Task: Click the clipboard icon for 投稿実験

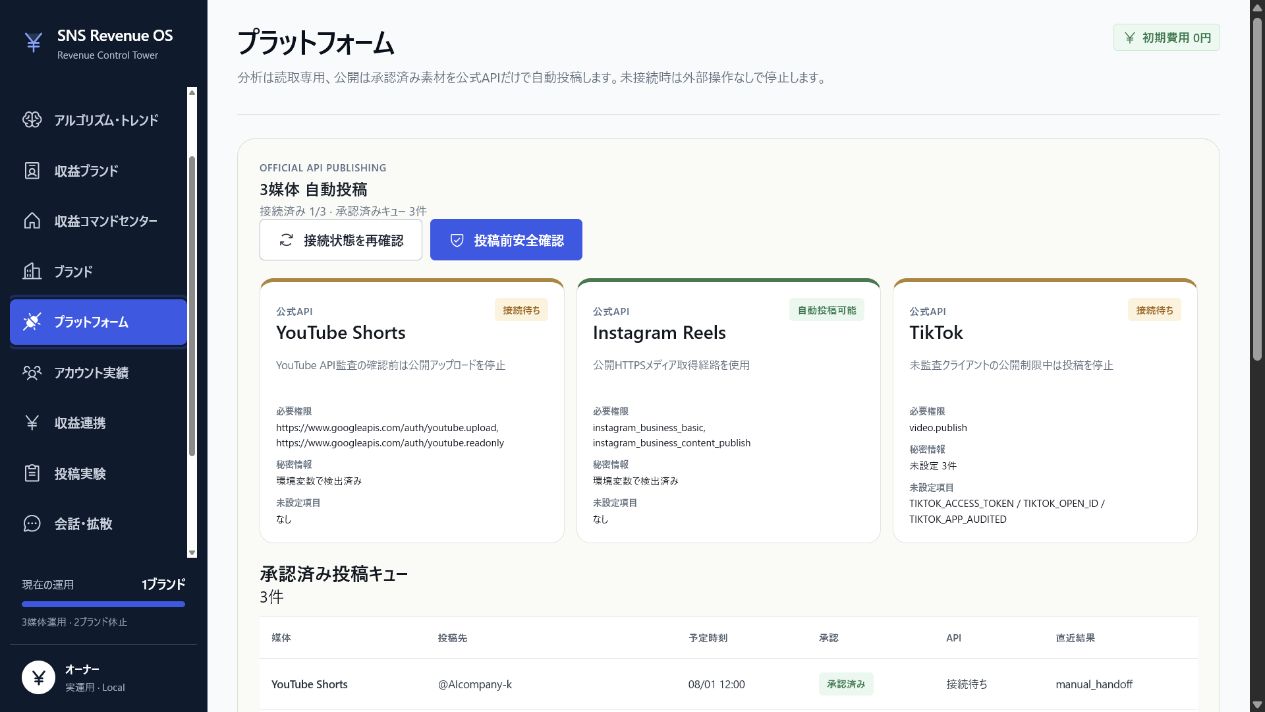Action: 32,473
